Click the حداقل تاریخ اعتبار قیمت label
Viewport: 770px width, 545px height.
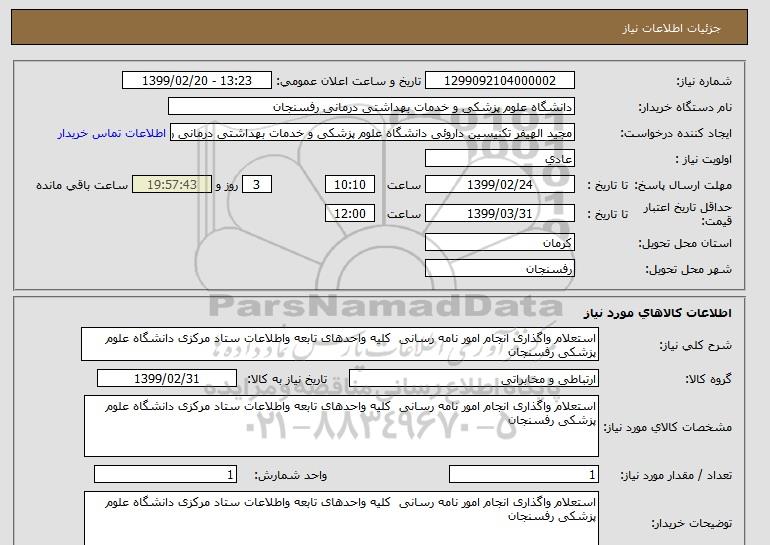[688, 214]
